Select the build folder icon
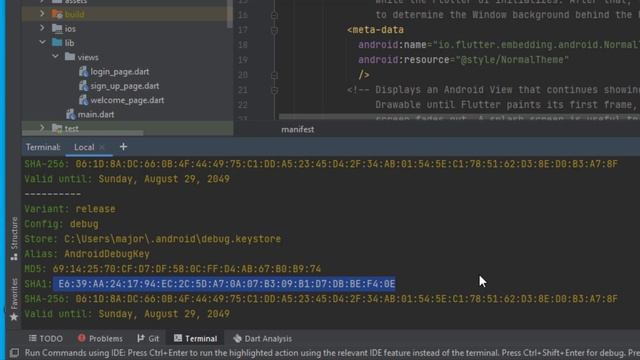Viewport: 640px width, 360px height. 57,14
